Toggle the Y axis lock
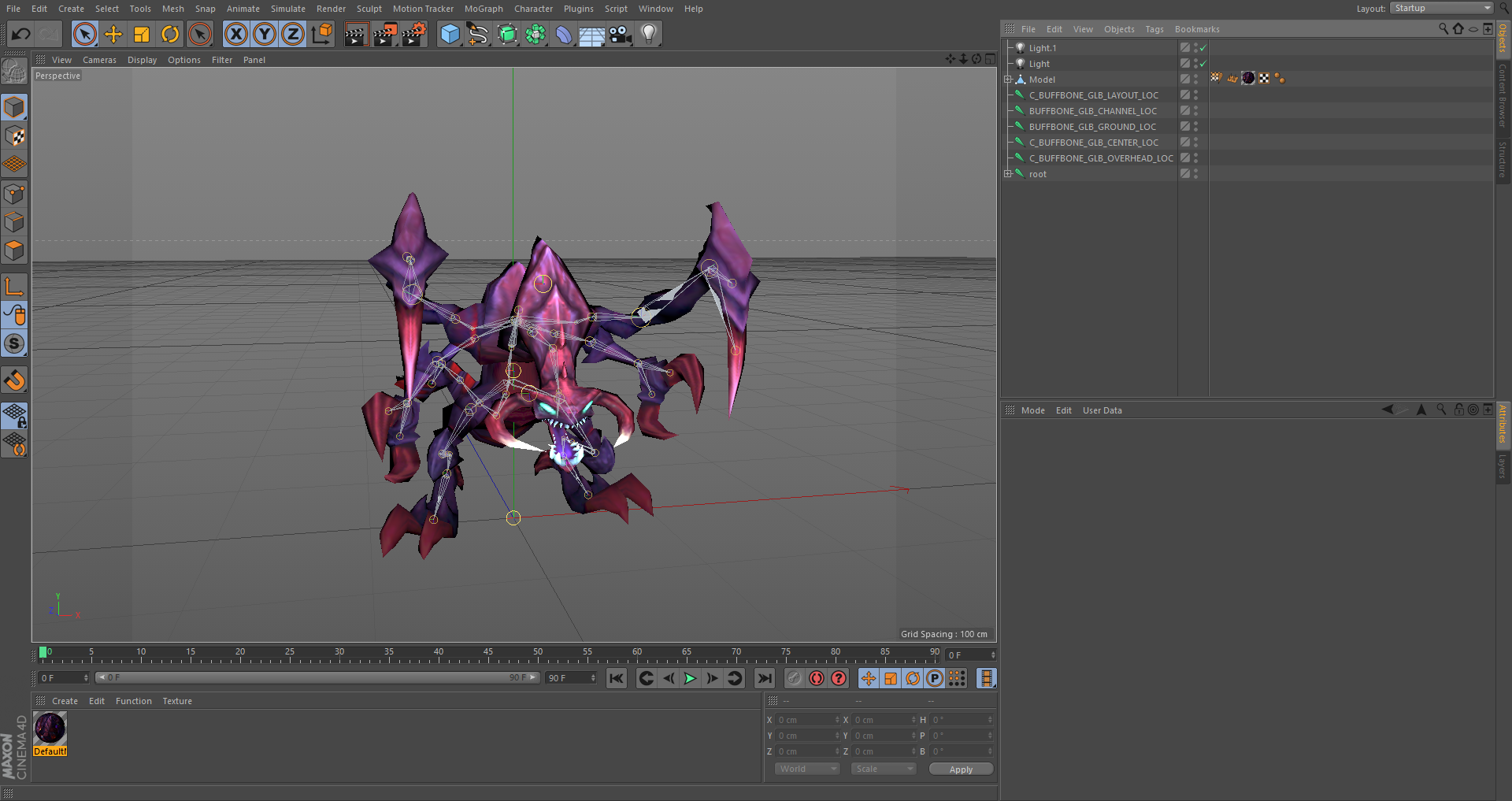1512x801 pixels. point(265,34)
